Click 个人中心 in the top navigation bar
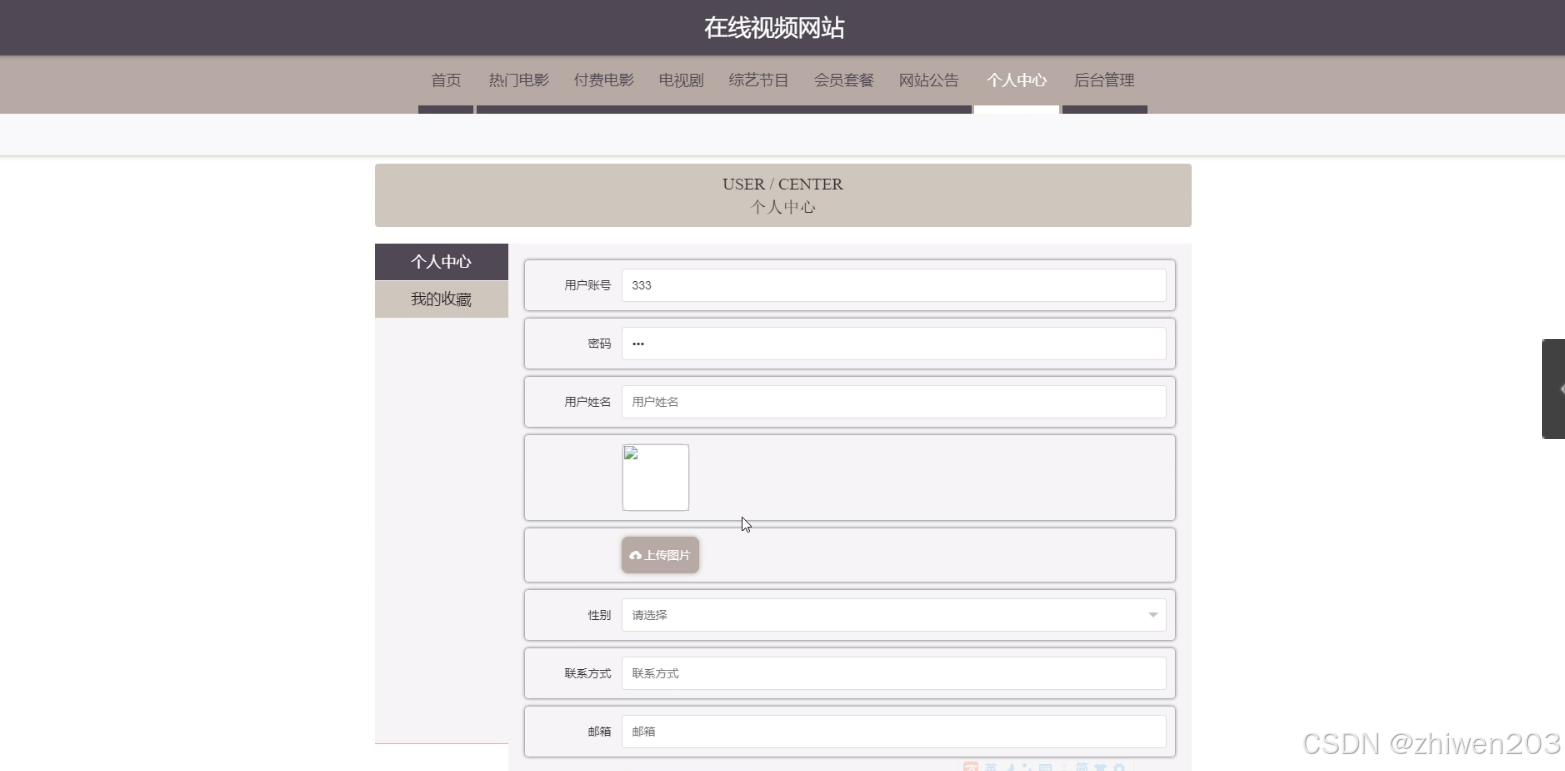This screenshot has width=1565, height=771. click(1016, 81)
